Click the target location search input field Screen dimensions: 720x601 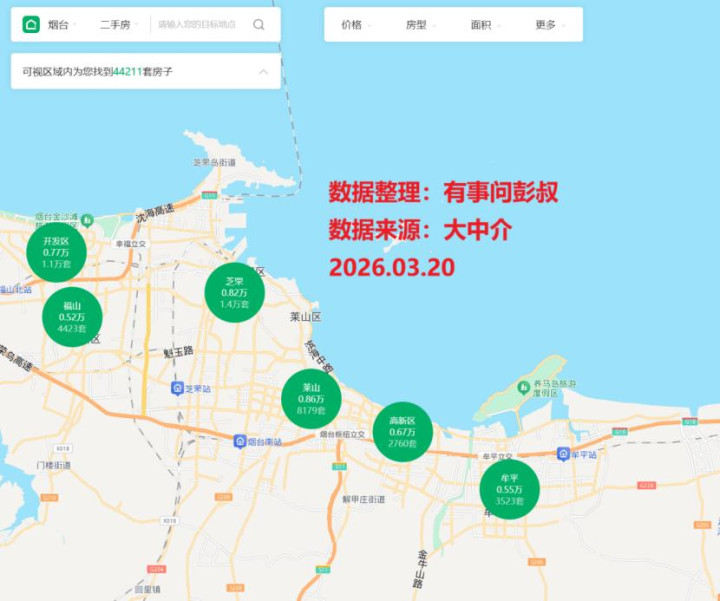coord(198,25)
